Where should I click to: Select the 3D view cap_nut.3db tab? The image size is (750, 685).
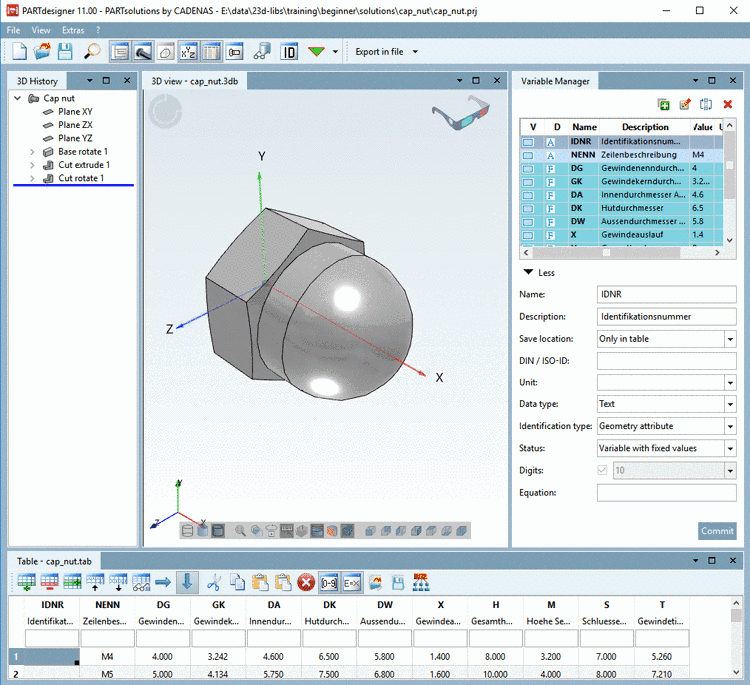pyautogui.click(x=193, y=80)
